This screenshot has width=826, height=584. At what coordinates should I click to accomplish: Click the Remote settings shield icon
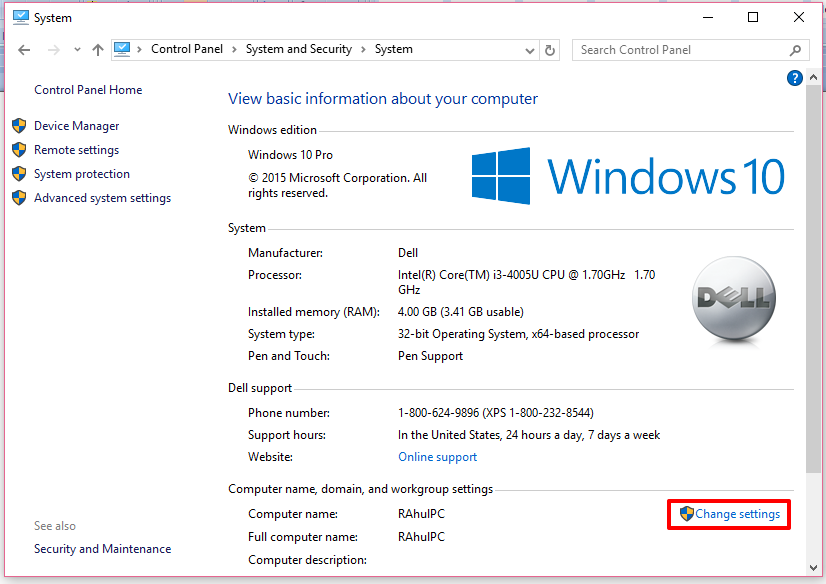tap(19, 149)
